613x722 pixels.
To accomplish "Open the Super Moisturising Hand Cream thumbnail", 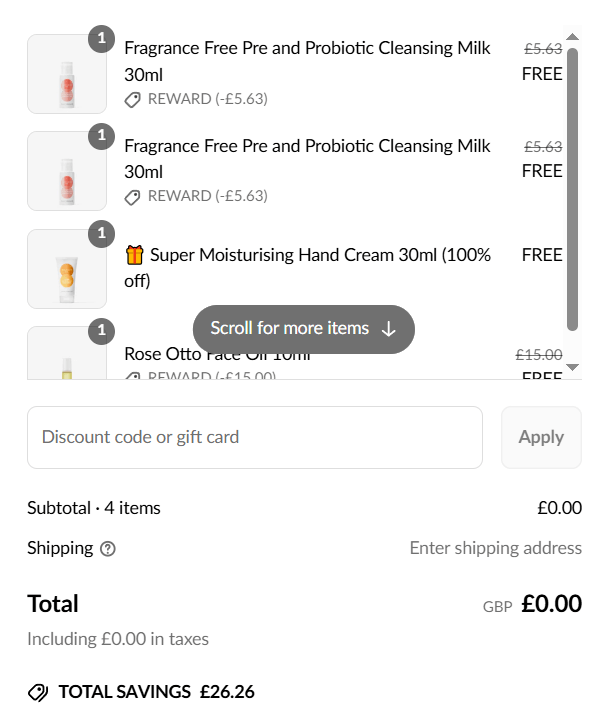I will 67,269.
